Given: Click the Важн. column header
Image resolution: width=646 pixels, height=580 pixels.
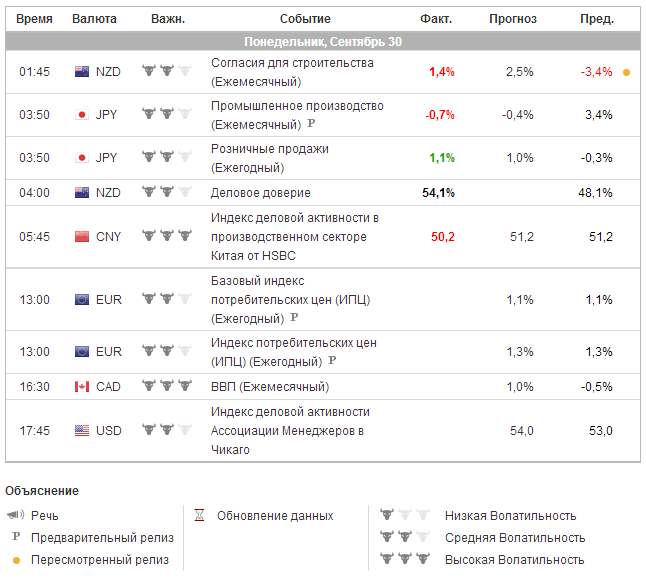Looking at the screenshot, I should [166, 19].
